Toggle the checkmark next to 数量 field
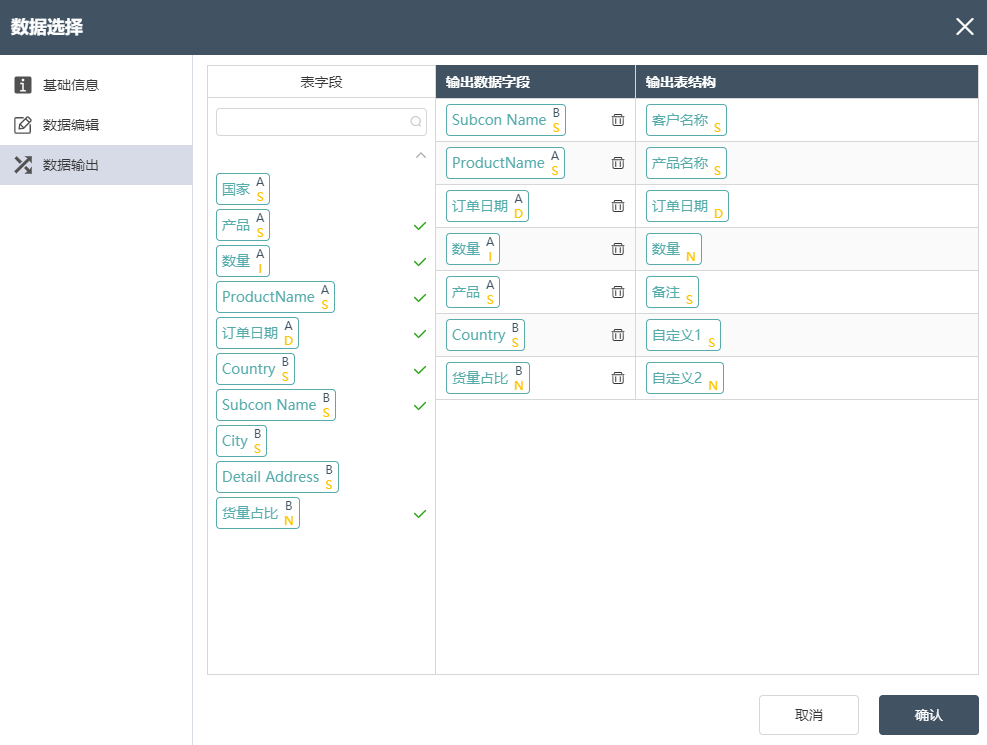Image resolution: width=987 pixels, height=745 pixels. click(420, 262)
